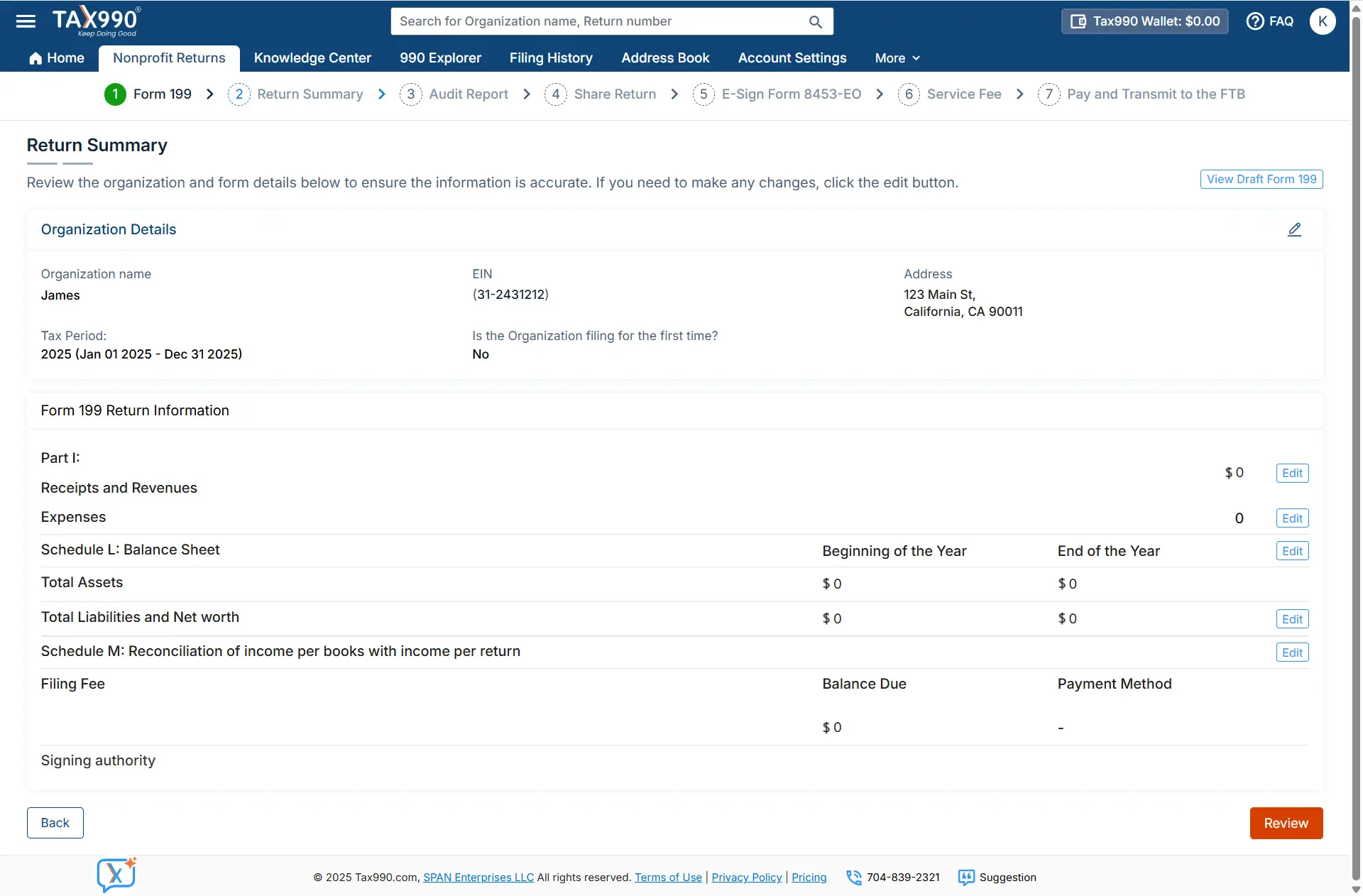Click the Tax990 logo
The width and height of the screenshot is (1363, 896).
(x=96, y=21)
